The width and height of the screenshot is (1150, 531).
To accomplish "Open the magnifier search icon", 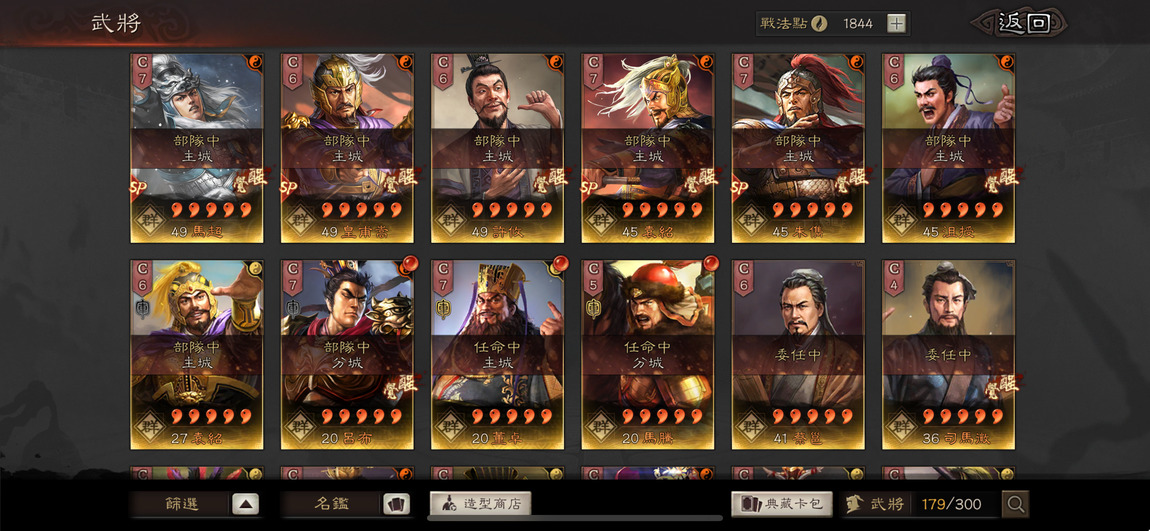I will click(1016, 504).
